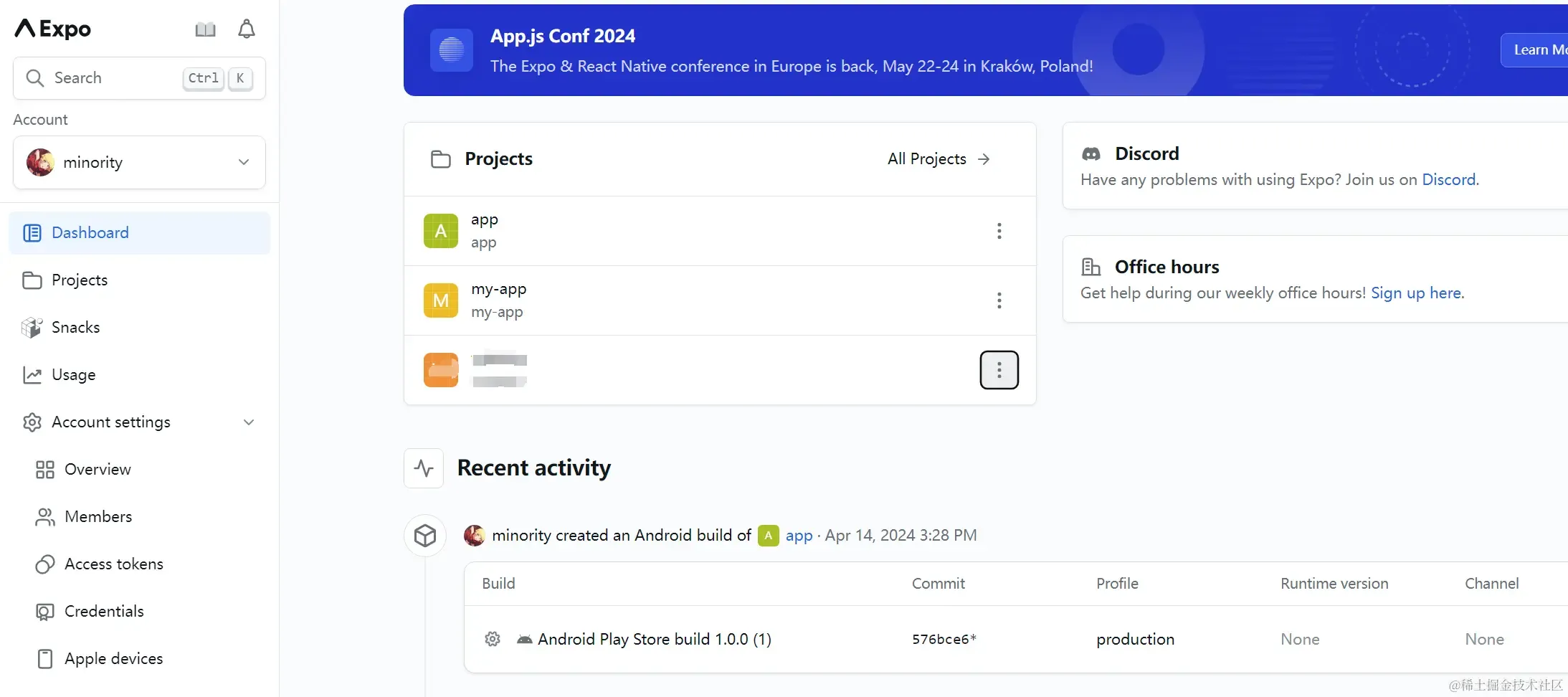Click the Overview grid icon

coord(45,470)
